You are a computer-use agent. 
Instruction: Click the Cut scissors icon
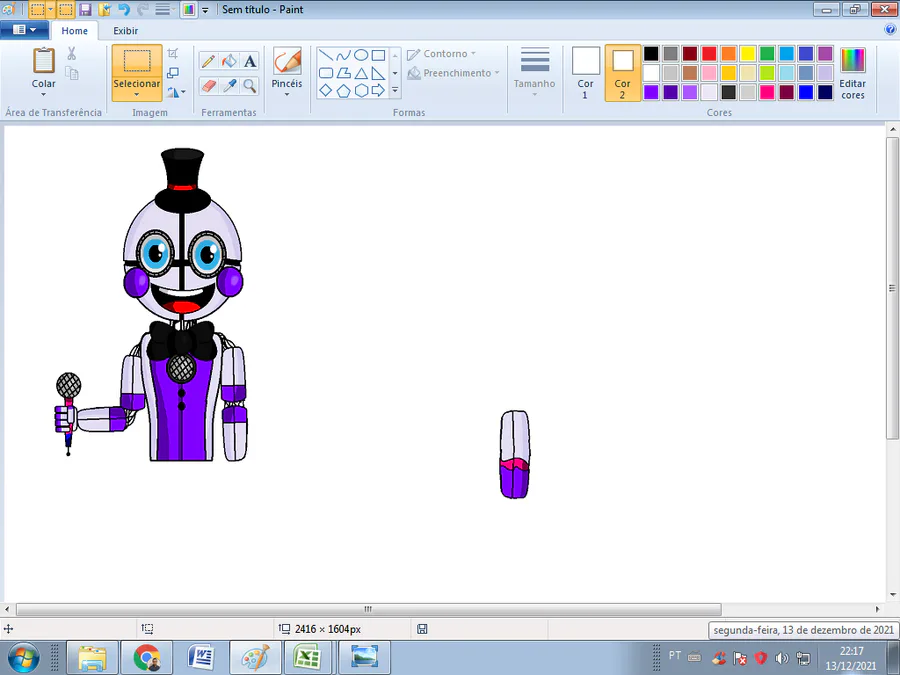click(71, 53)
